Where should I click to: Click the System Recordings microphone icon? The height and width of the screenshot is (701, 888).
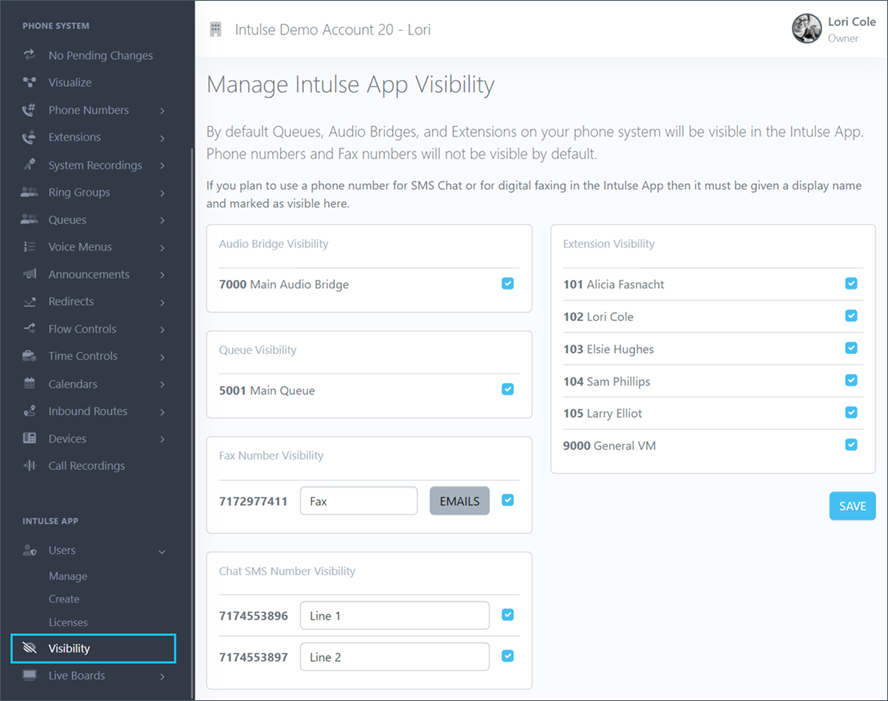29,165
